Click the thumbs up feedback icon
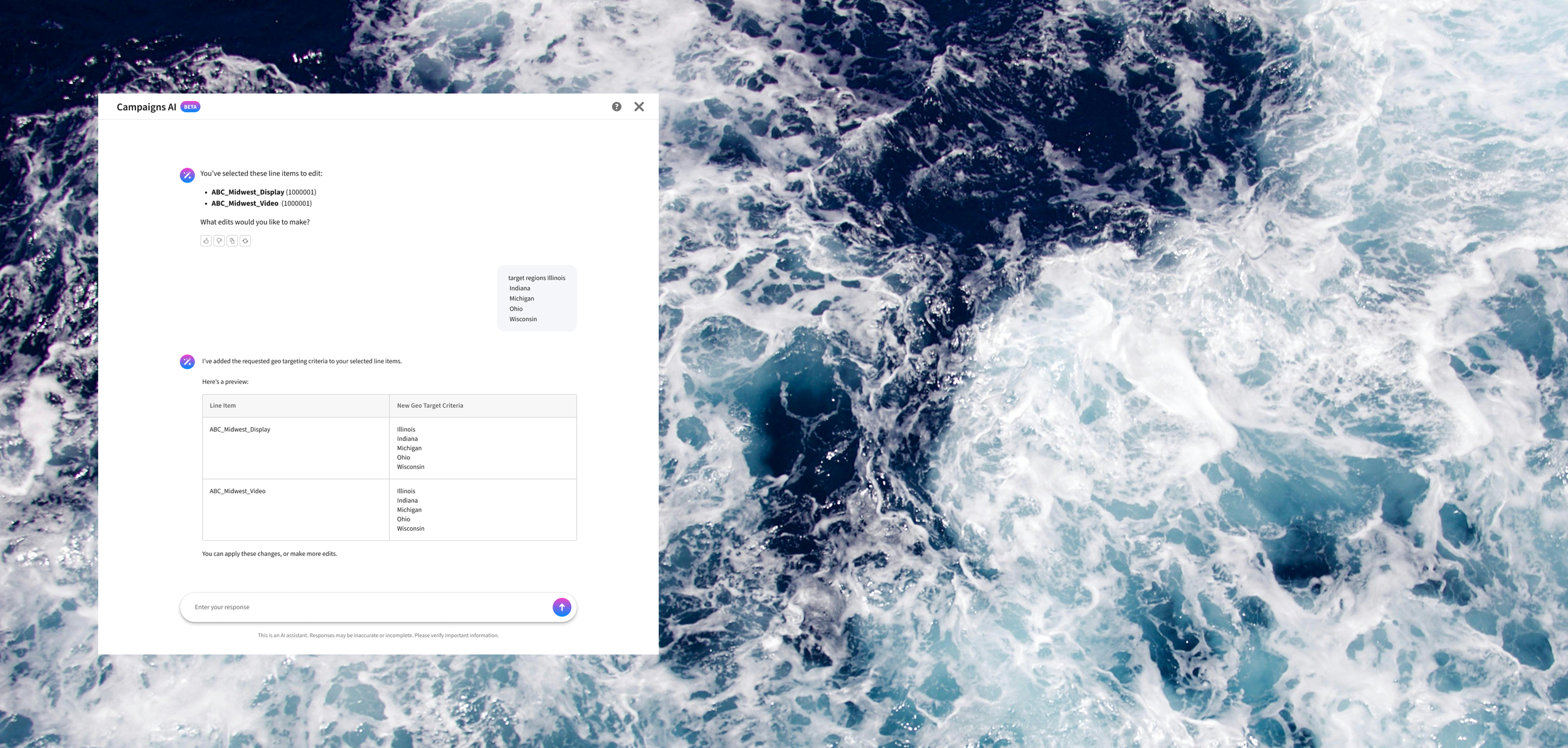The height and width of the screenshot is (748, 1568). (x=206, y=241)
